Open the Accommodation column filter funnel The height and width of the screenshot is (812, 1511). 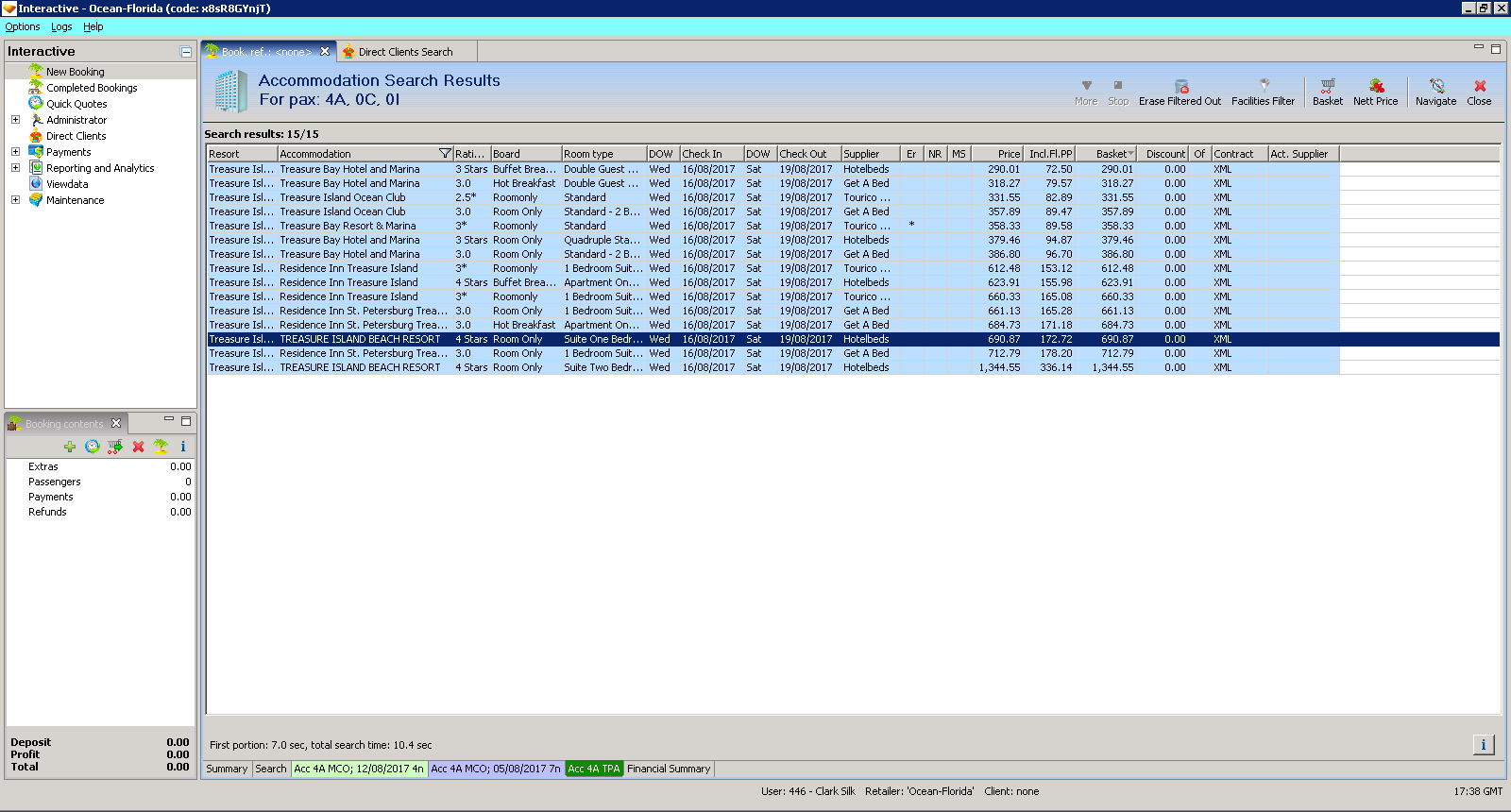click(x=445, y=154)
